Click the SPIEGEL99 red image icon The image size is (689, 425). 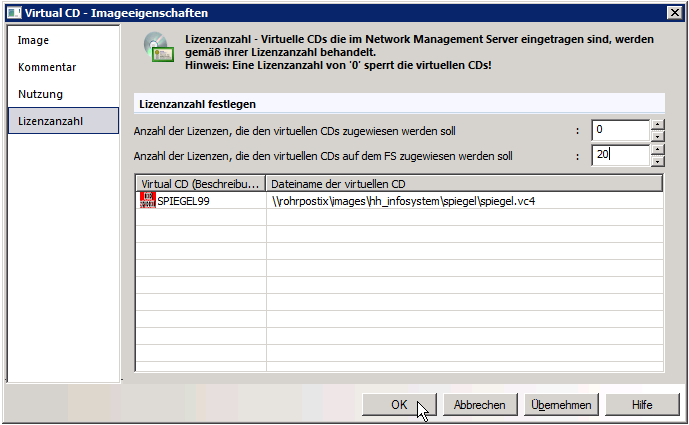(148, 200)
